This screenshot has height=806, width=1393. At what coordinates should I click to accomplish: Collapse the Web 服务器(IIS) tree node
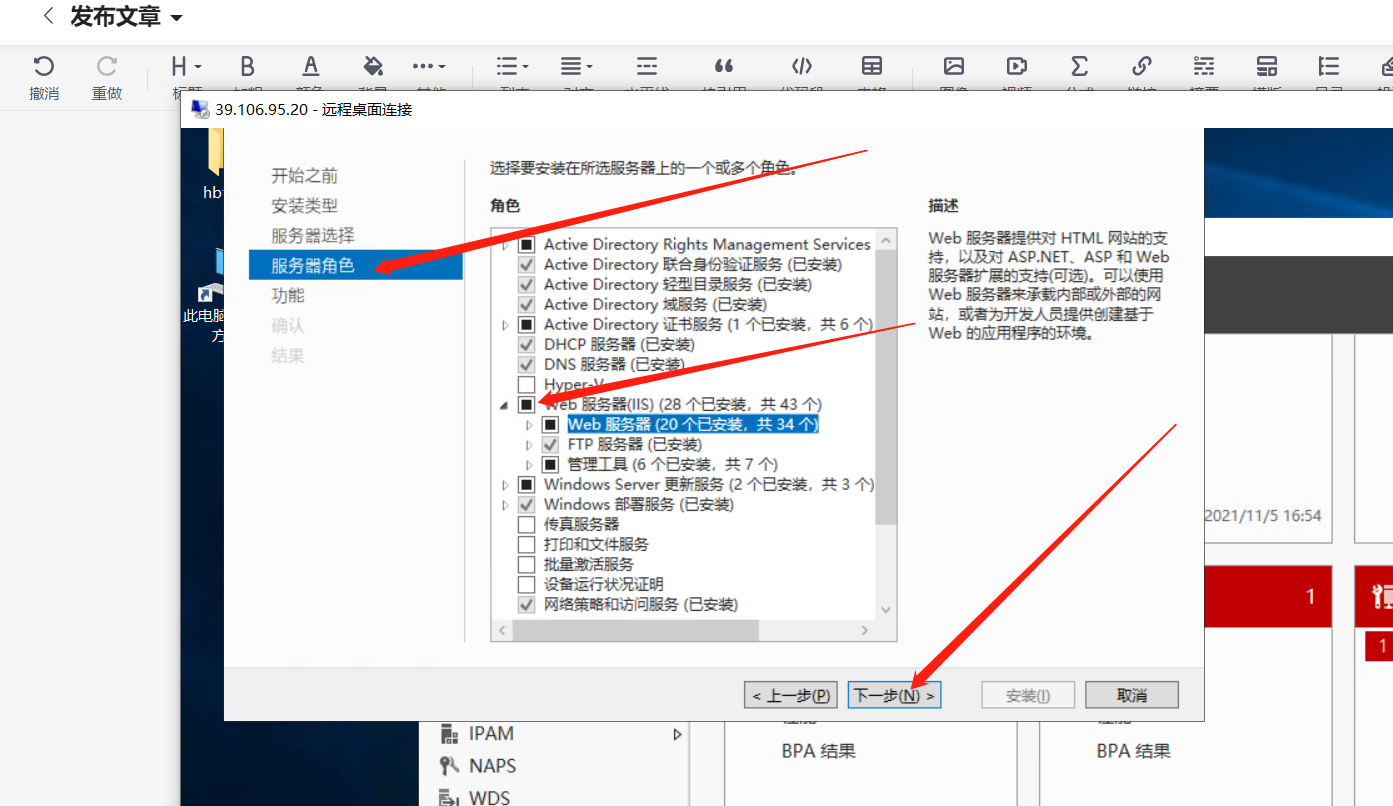[505, 405]
